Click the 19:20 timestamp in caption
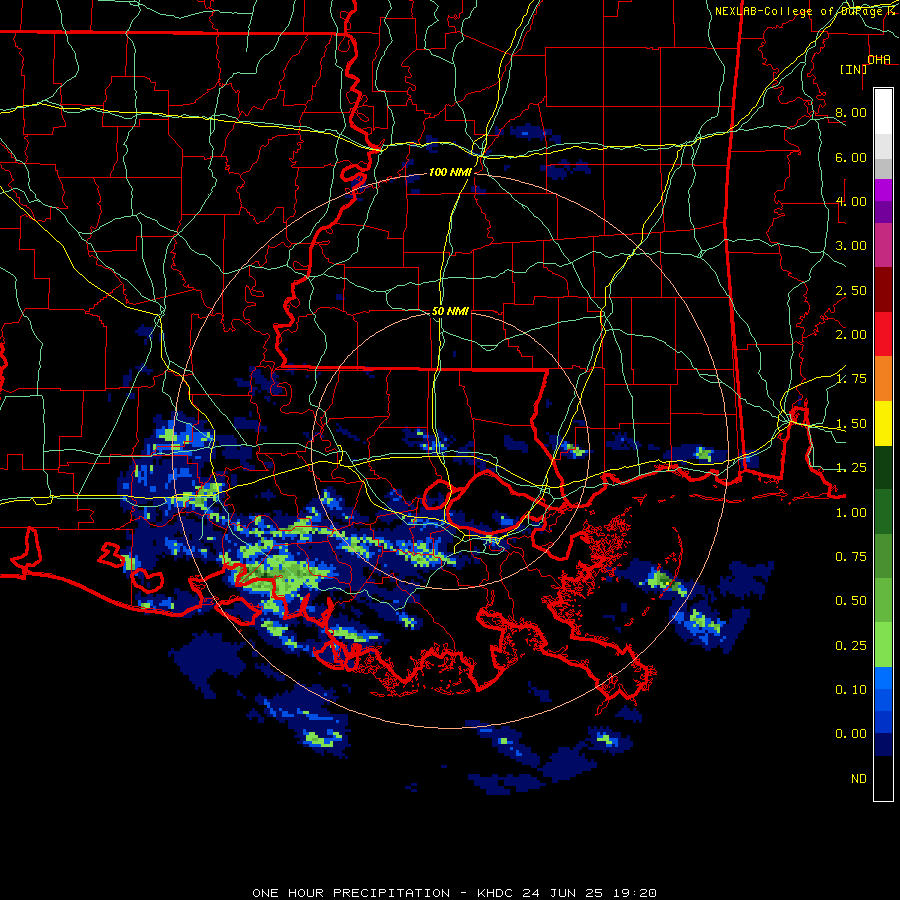 637,893
